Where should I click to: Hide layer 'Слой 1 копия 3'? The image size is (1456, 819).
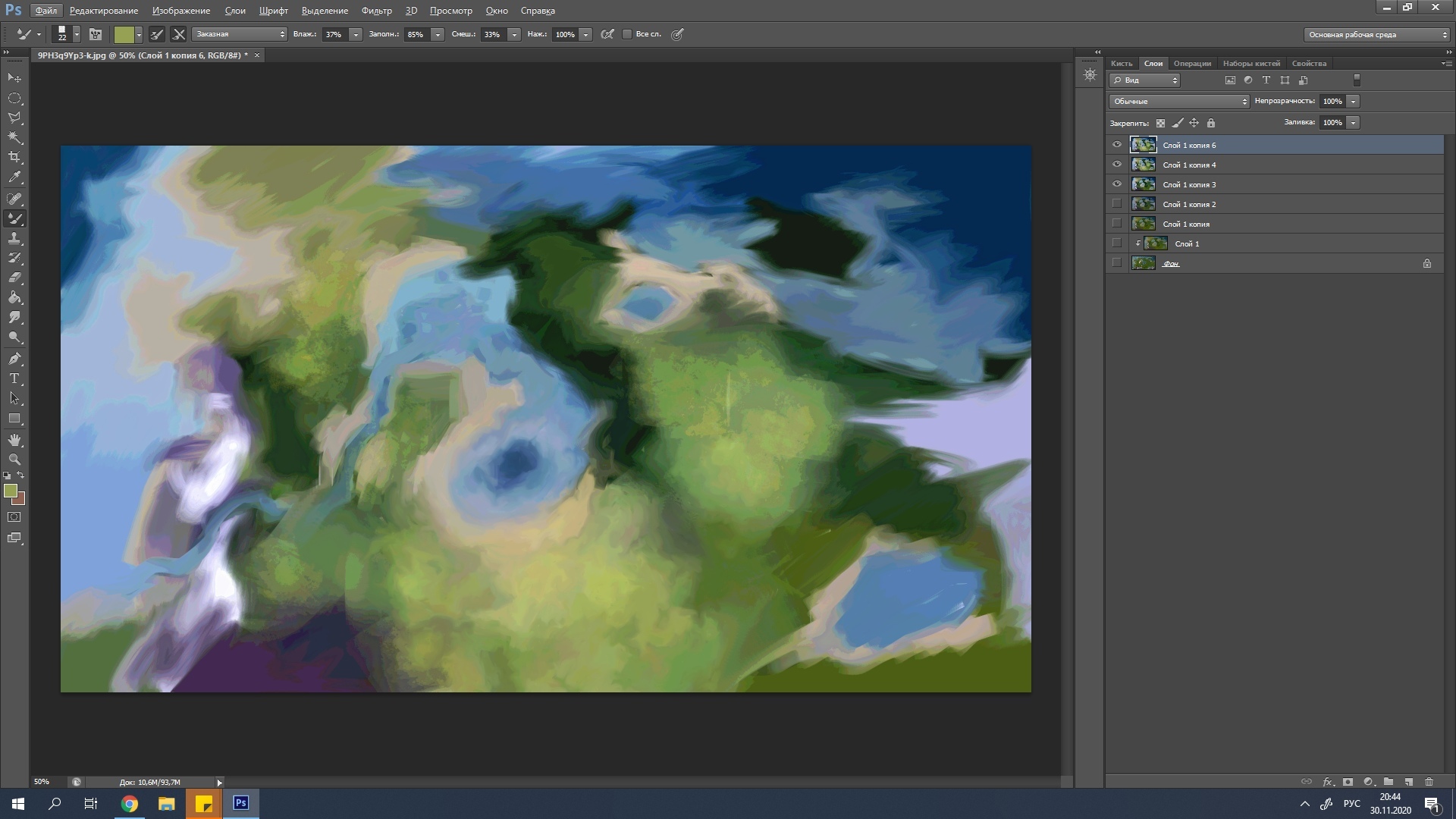pos(1116,184)
